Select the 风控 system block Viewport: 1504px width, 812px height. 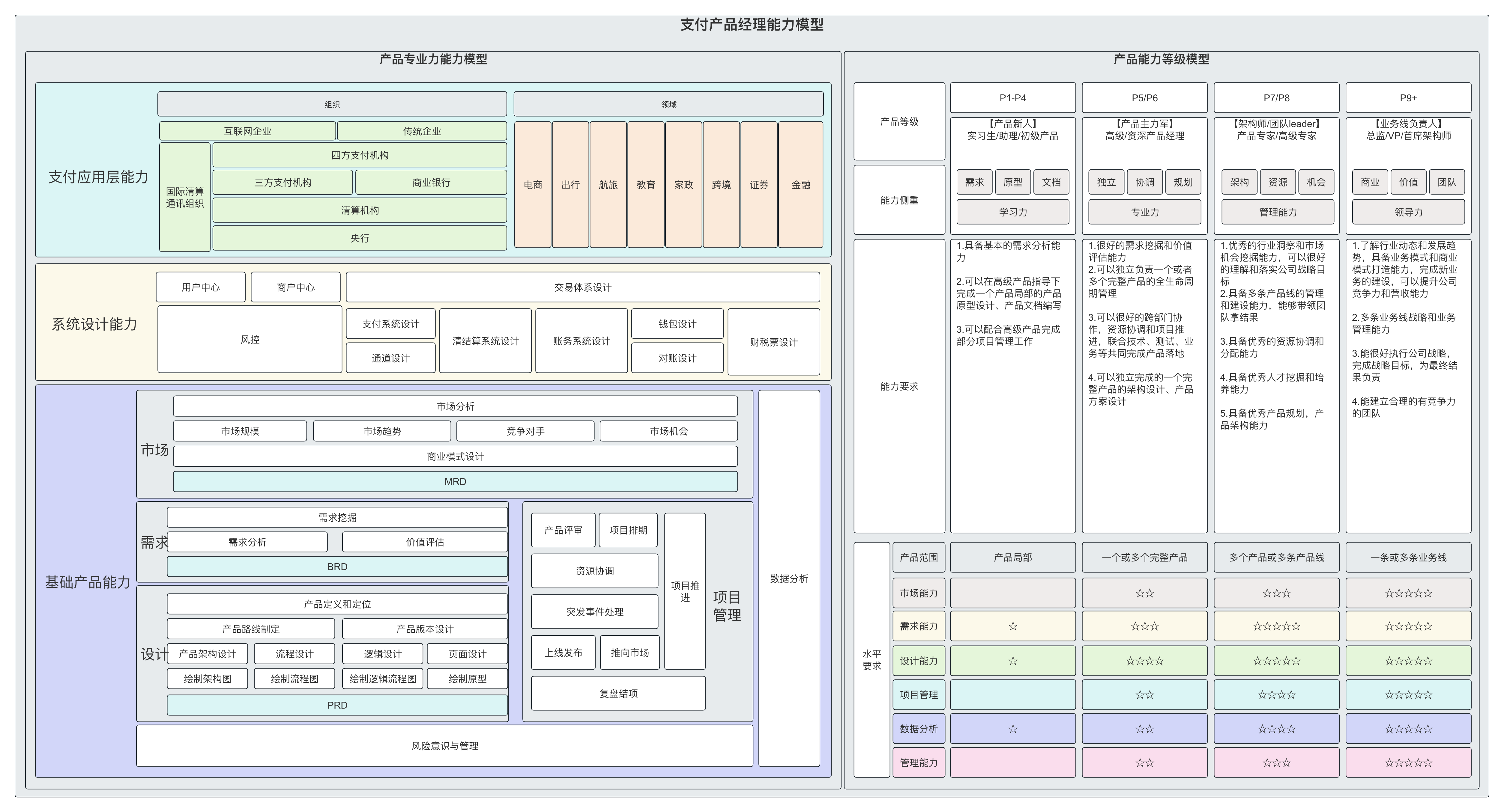point(250,340)
